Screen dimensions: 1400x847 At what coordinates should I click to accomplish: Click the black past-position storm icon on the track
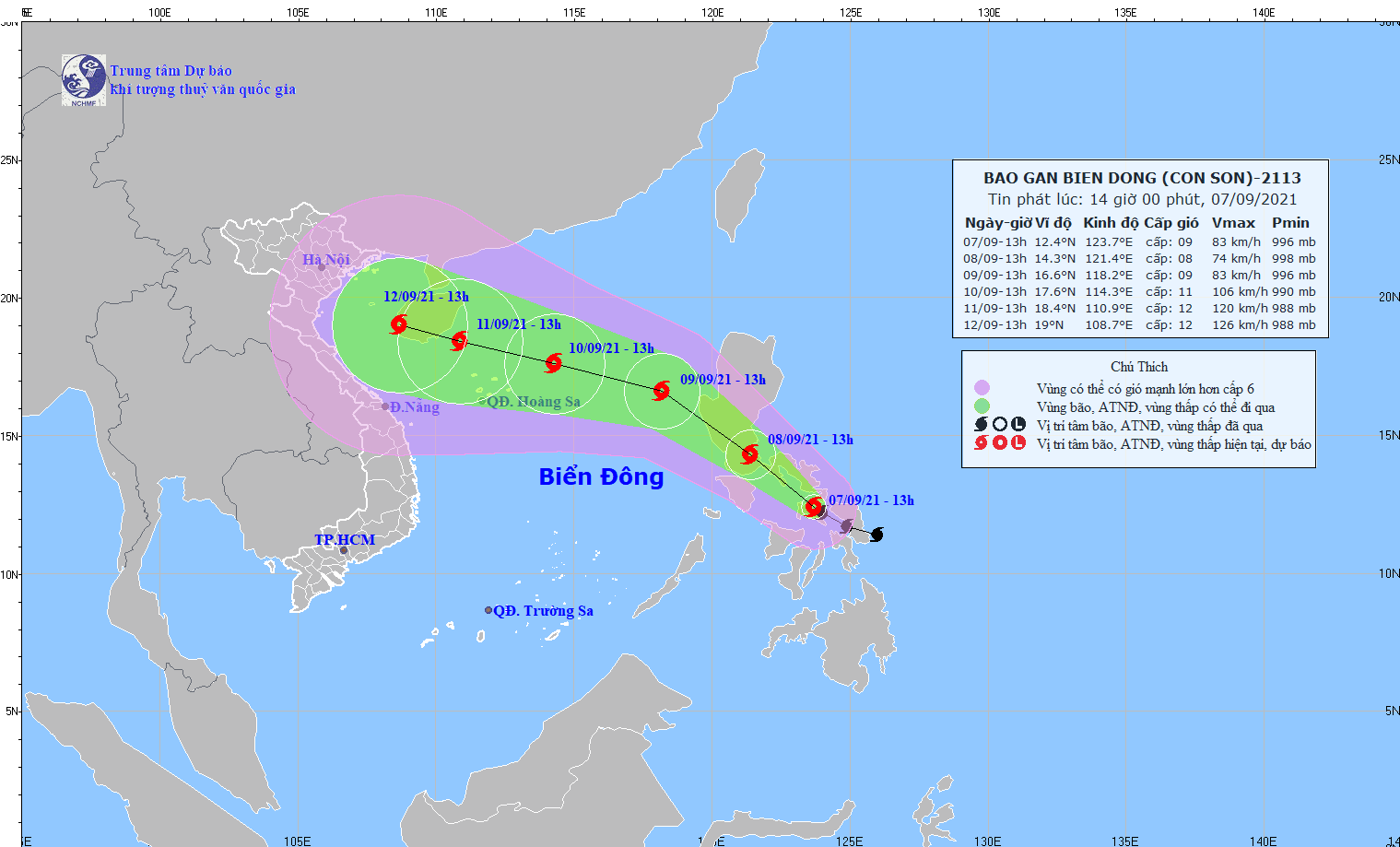[876, 535]
